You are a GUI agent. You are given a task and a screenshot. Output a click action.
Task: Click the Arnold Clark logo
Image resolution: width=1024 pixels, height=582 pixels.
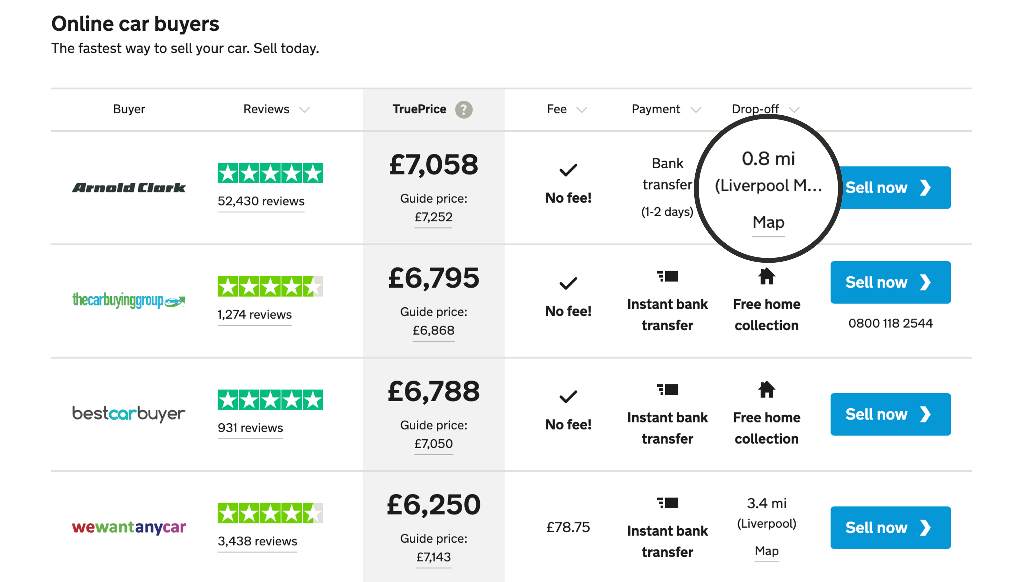pos(129,188)
